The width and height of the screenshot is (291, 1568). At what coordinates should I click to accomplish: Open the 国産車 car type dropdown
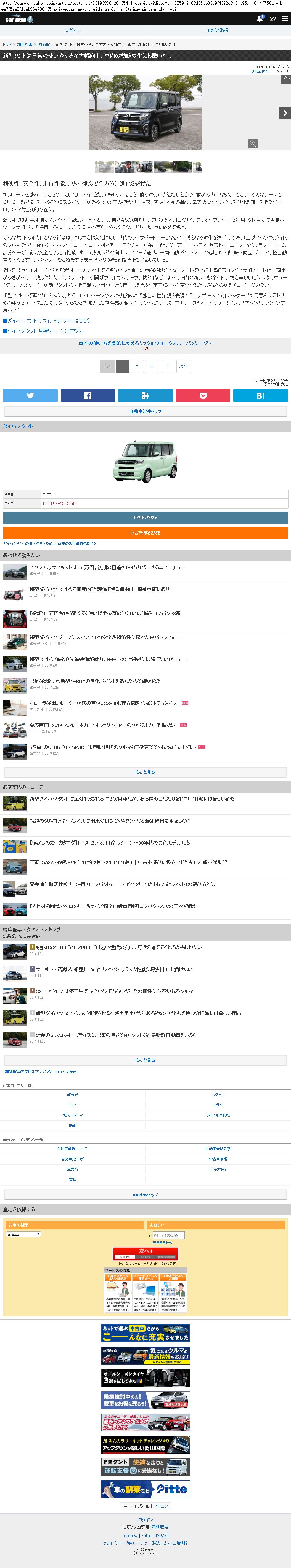point(24,1234)
